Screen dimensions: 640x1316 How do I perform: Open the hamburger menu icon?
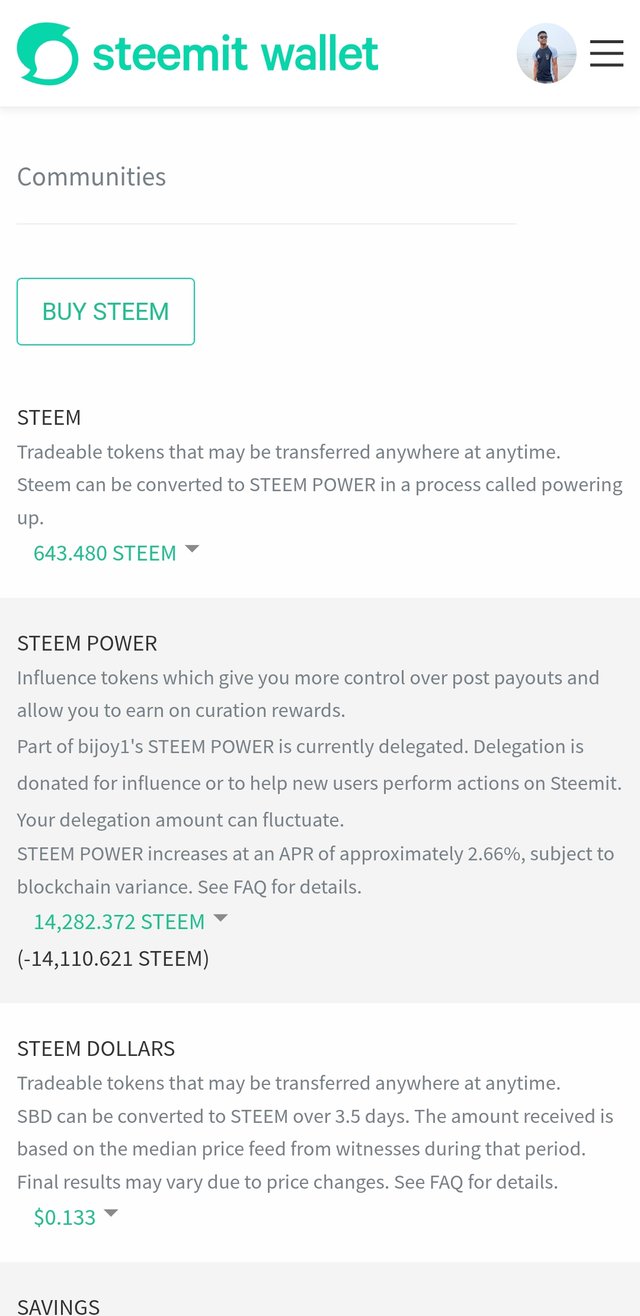click(x=606, y=53)
